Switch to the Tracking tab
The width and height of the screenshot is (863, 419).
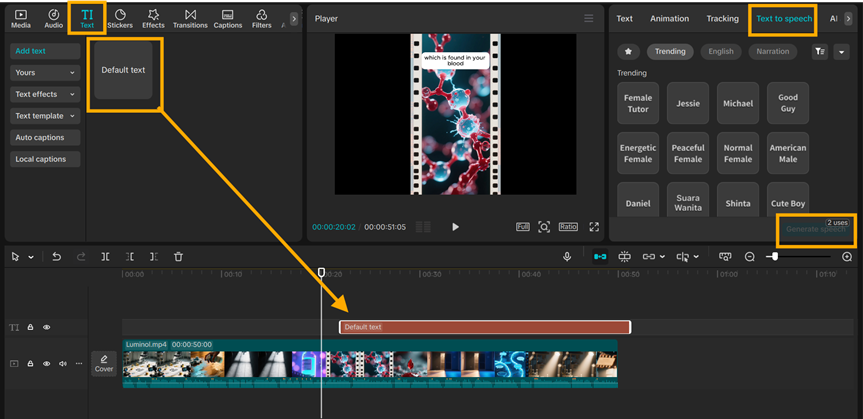pyautogui.click(x=722, y=18)
